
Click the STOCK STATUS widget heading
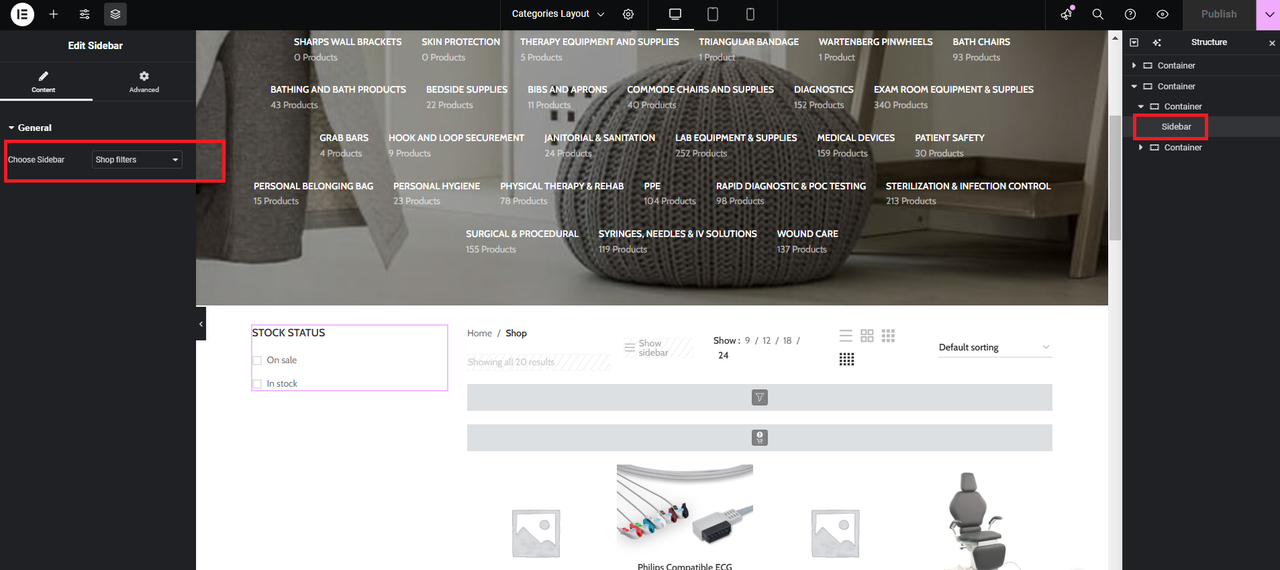[288, 333]
